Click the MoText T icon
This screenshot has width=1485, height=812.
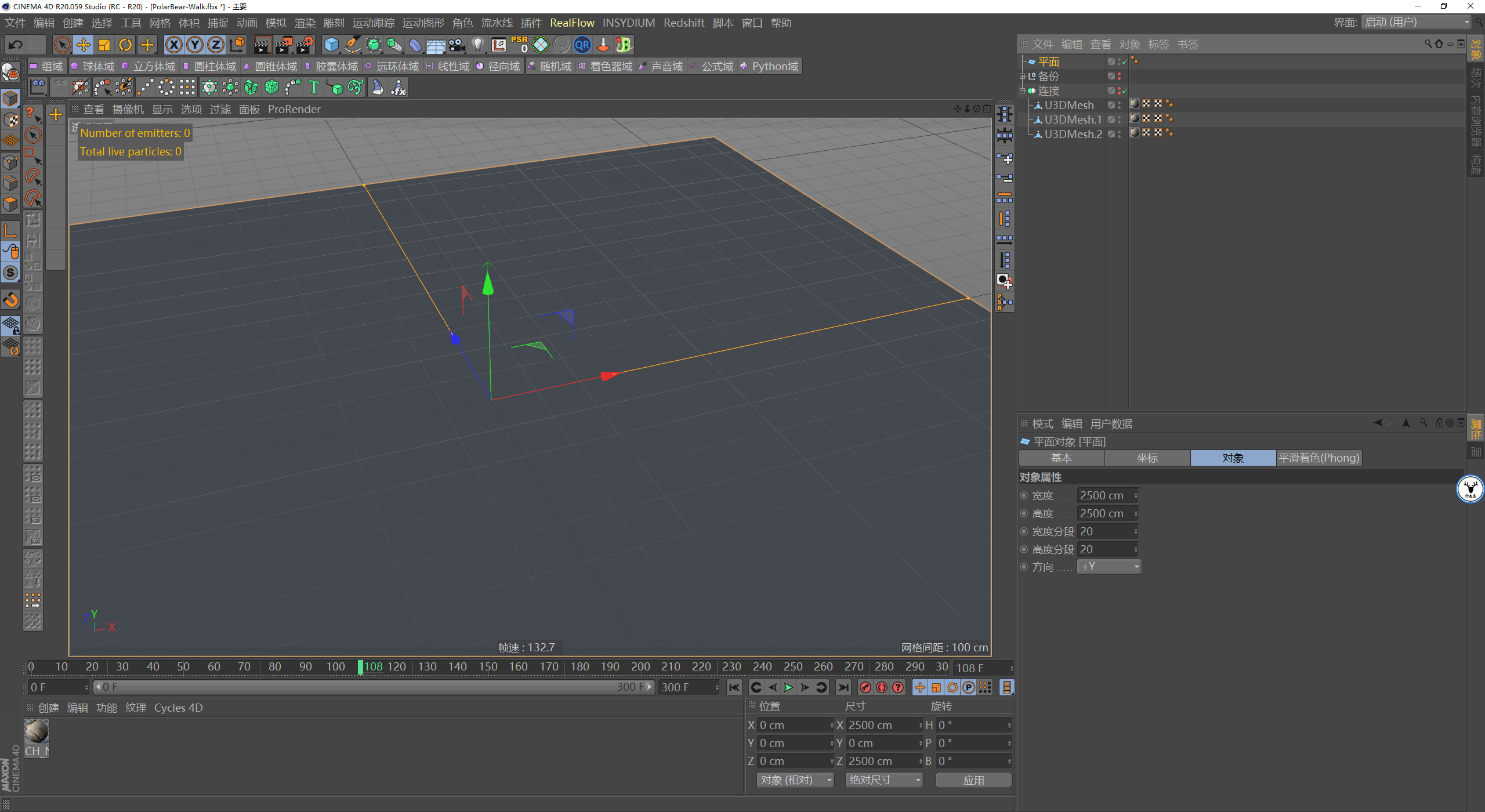click(314, 88)
